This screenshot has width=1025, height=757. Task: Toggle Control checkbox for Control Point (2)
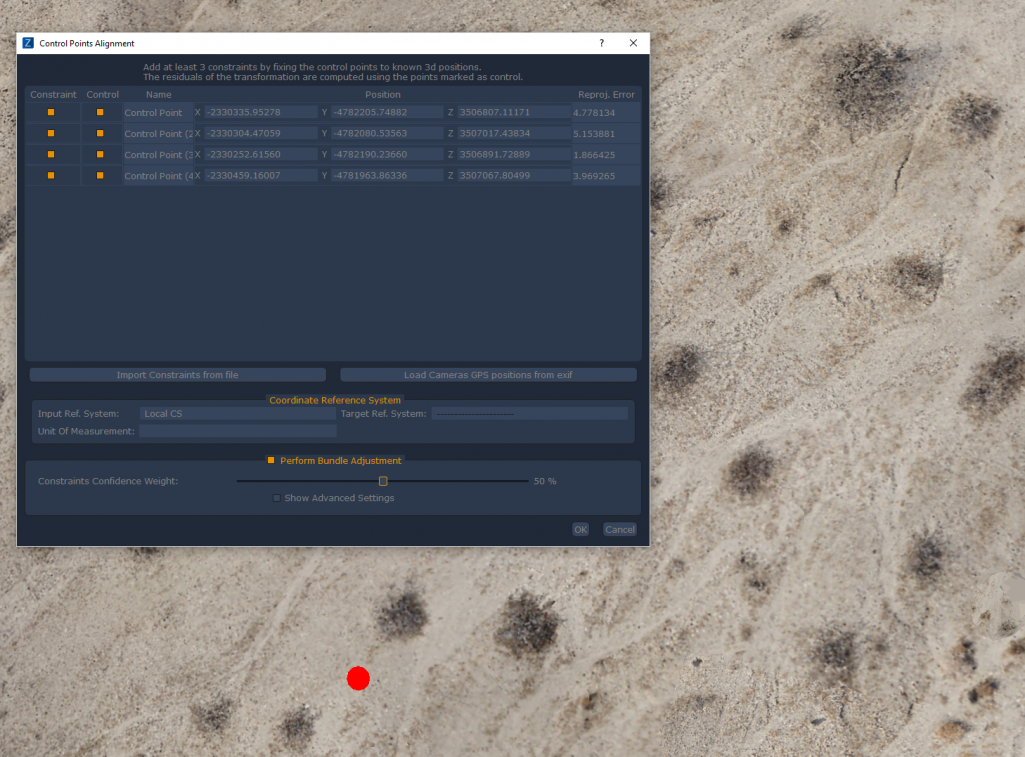pyautogui.click(x=100, y=133)
